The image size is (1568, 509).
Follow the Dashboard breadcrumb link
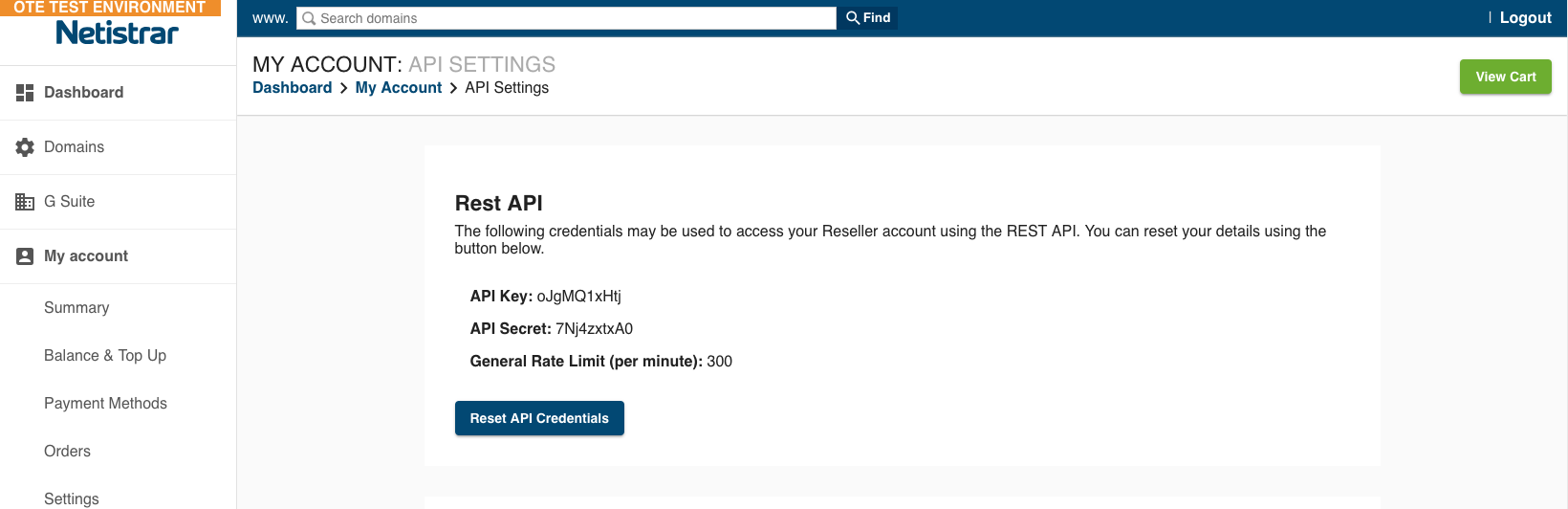(x=293, y=88)
